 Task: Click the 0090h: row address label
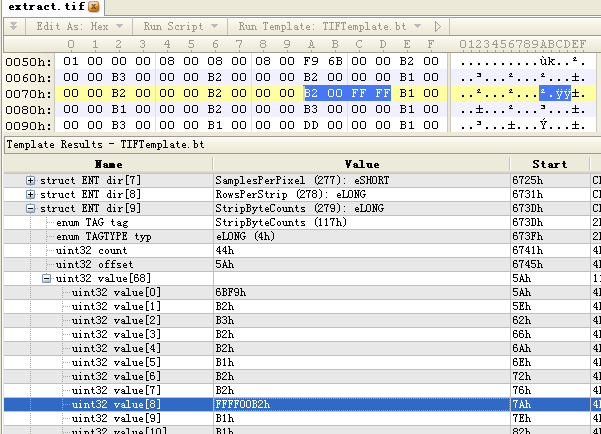(28, 126)
